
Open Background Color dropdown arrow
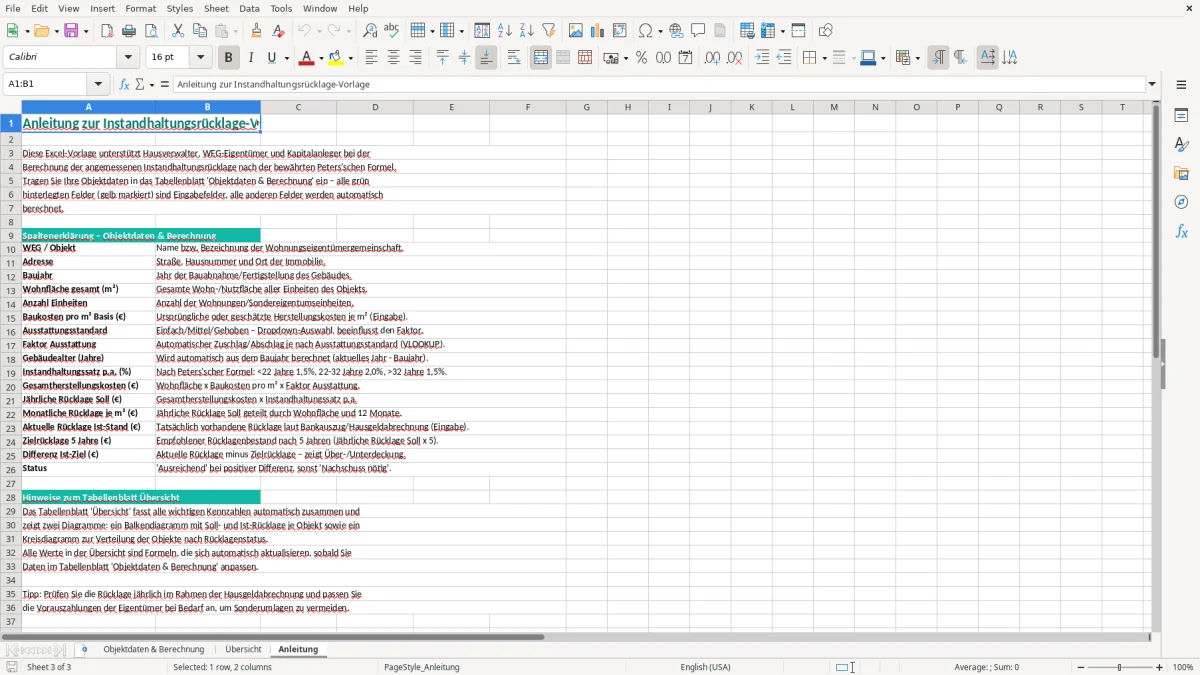(350, 58)
